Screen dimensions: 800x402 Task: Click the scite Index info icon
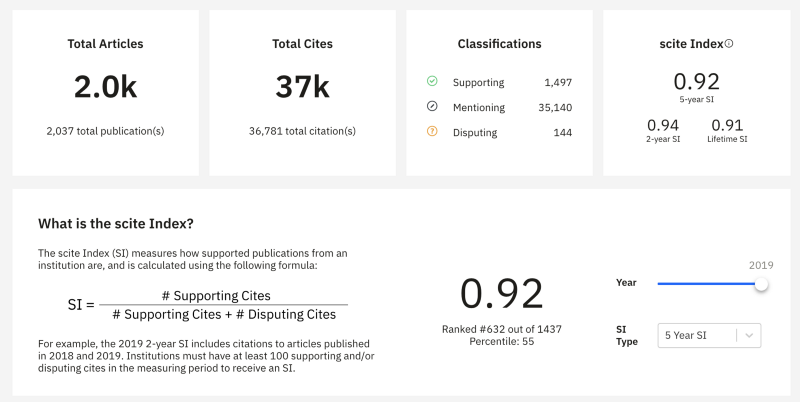coord(729,44)
